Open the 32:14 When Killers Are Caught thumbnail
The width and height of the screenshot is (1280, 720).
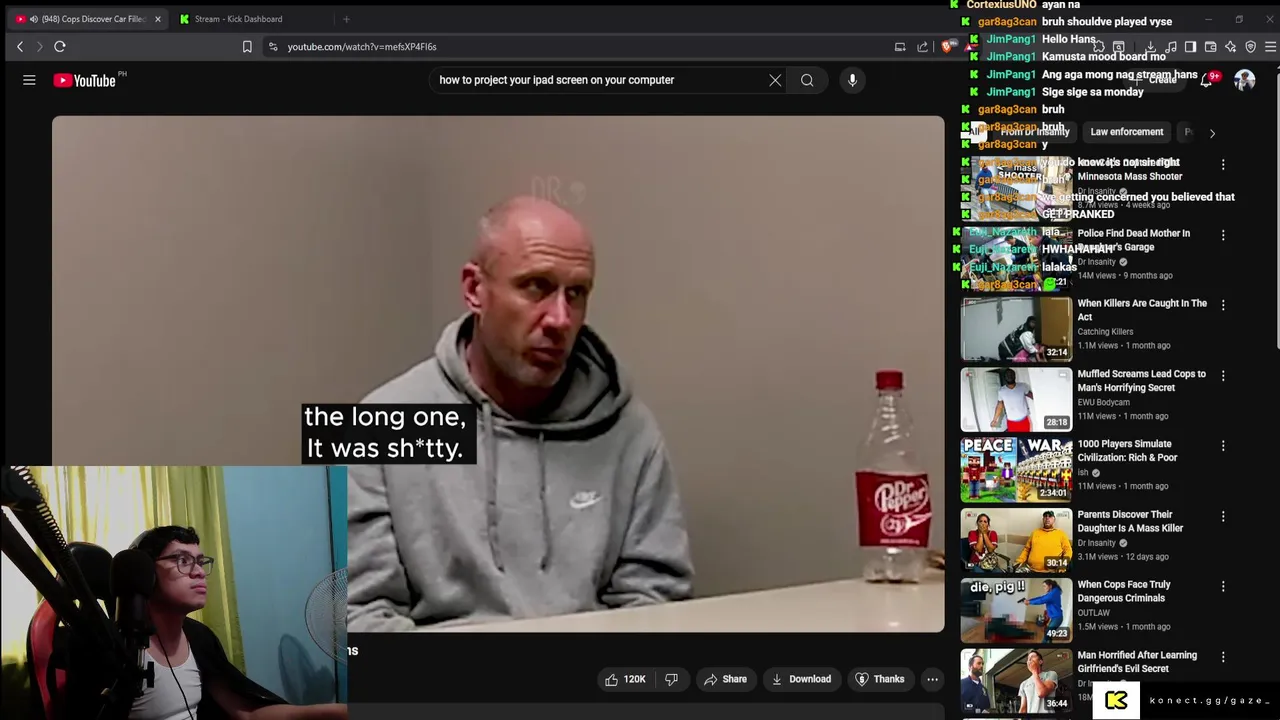(x=1016, y=328)
